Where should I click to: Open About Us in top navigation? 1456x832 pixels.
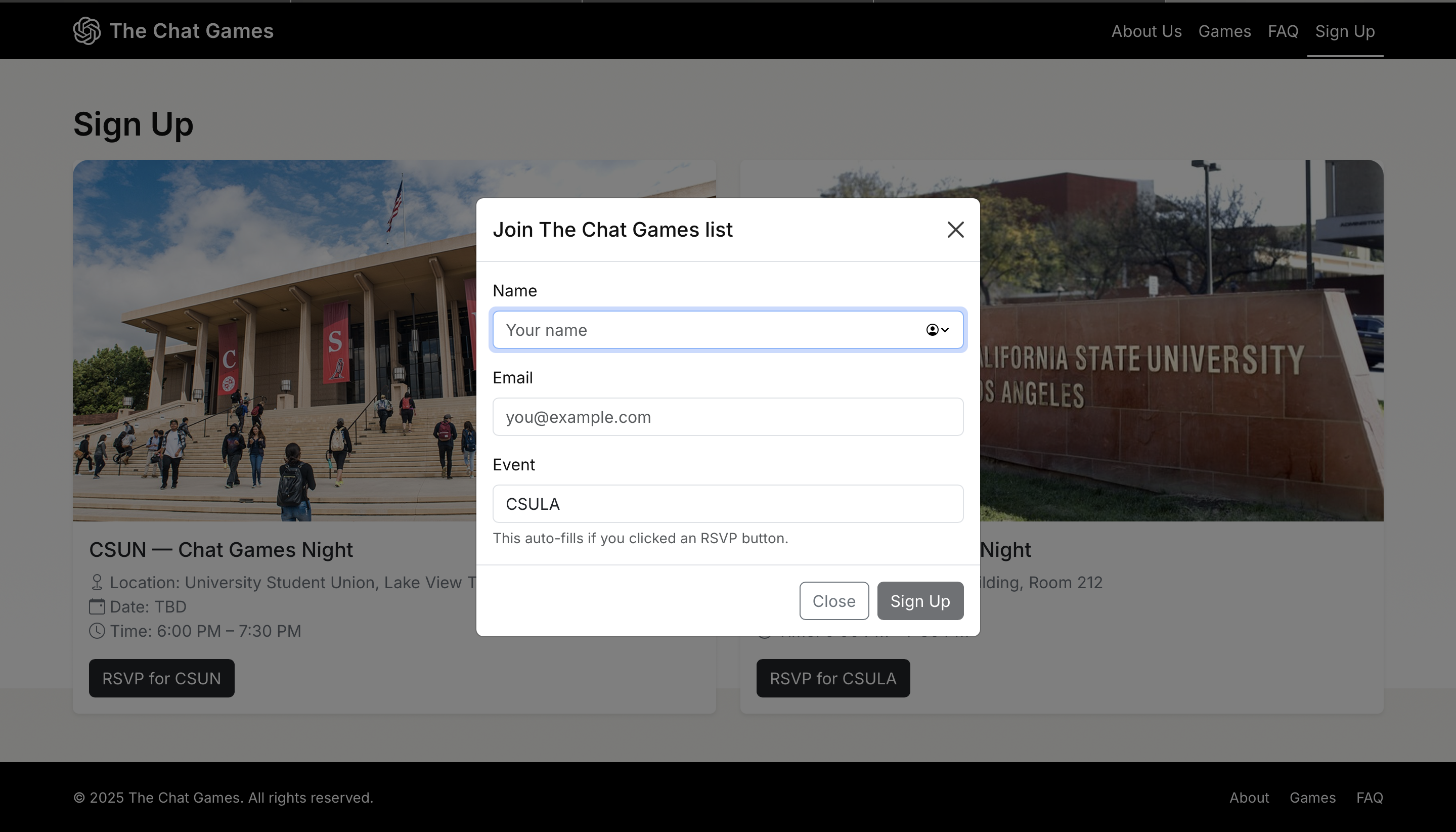pos(1146,31)
